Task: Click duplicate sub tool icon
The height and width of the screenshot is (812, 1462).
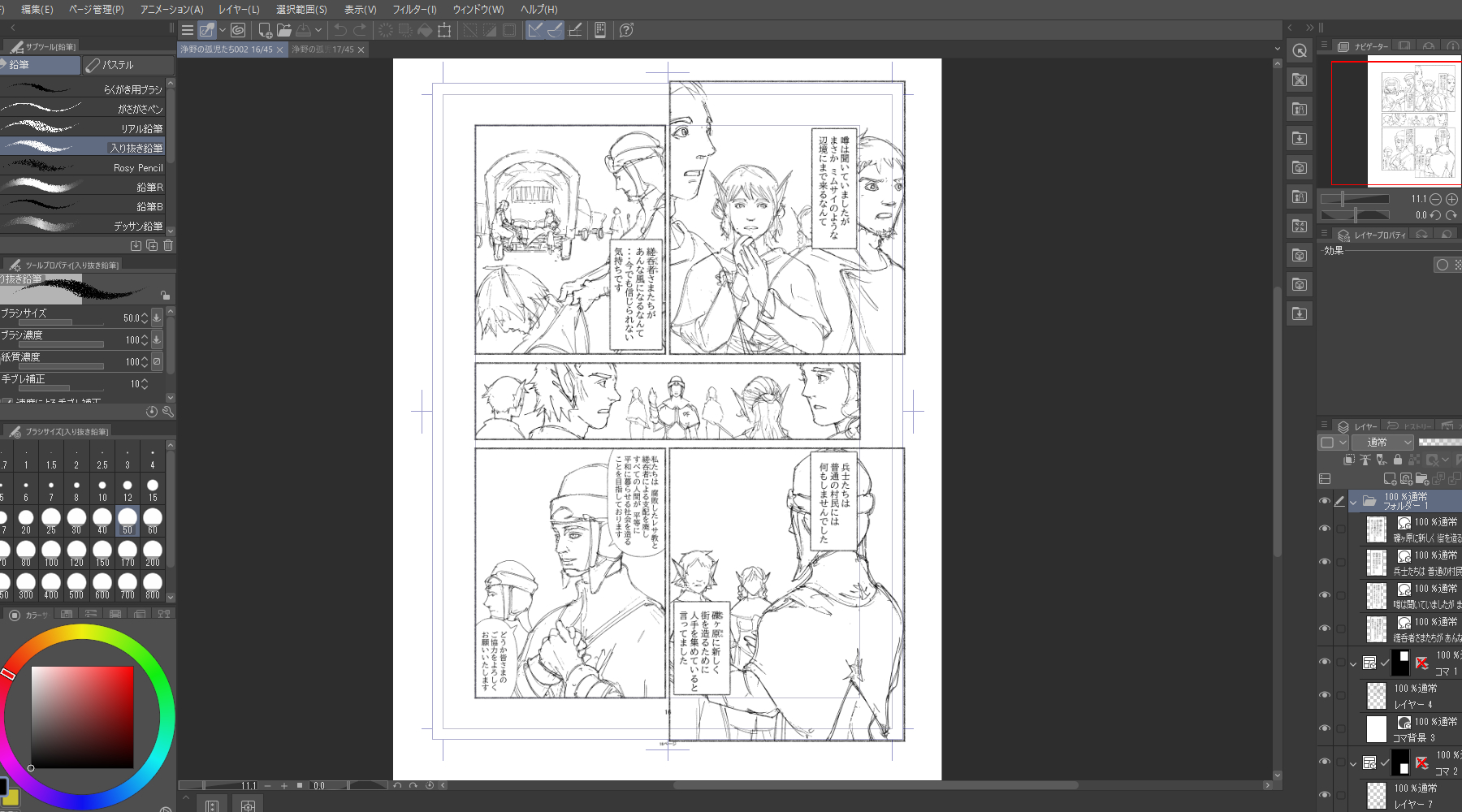Action: coord(152,245)
